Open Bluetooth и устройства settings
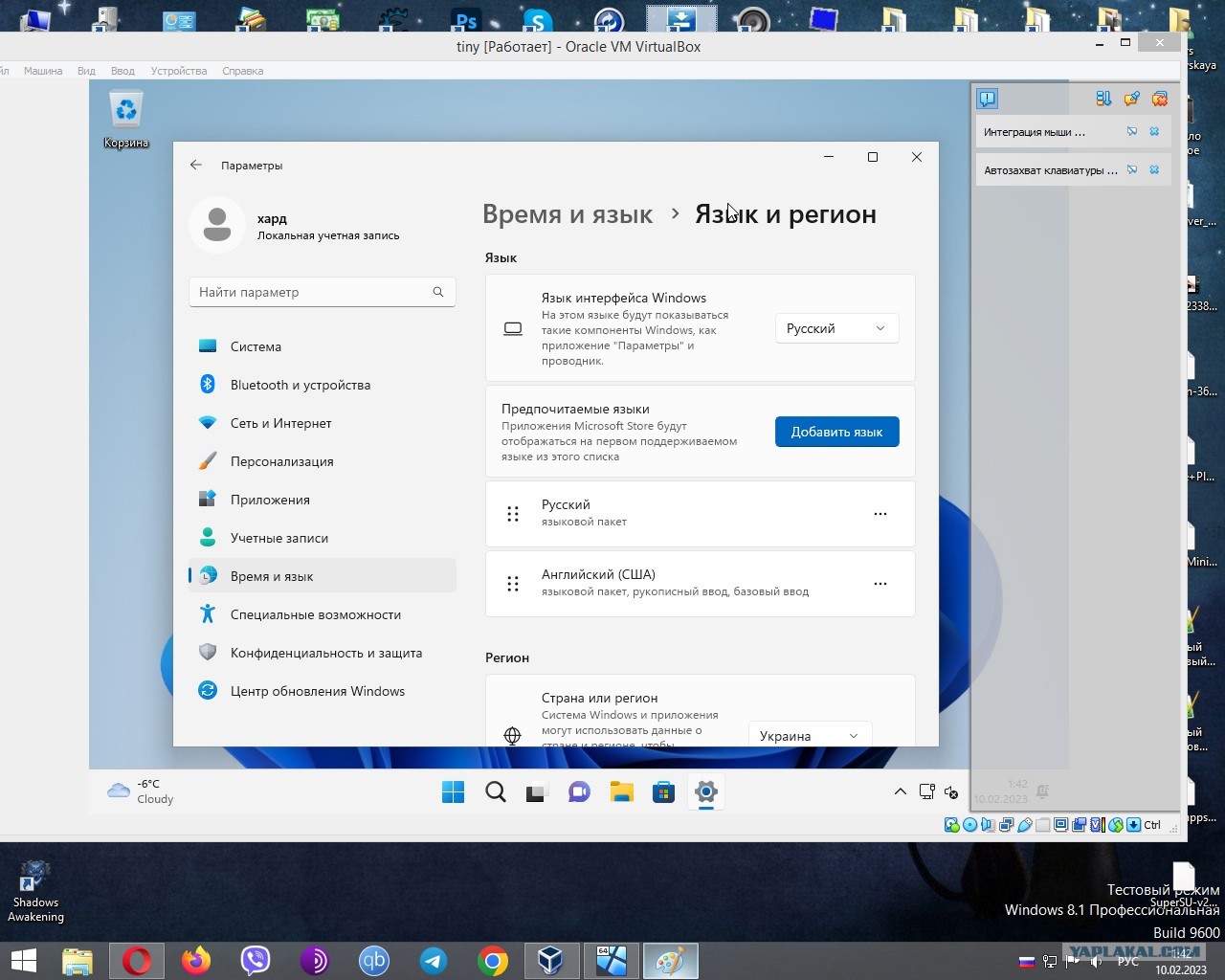Screen dimensions: 1225x980 (323, 385)
